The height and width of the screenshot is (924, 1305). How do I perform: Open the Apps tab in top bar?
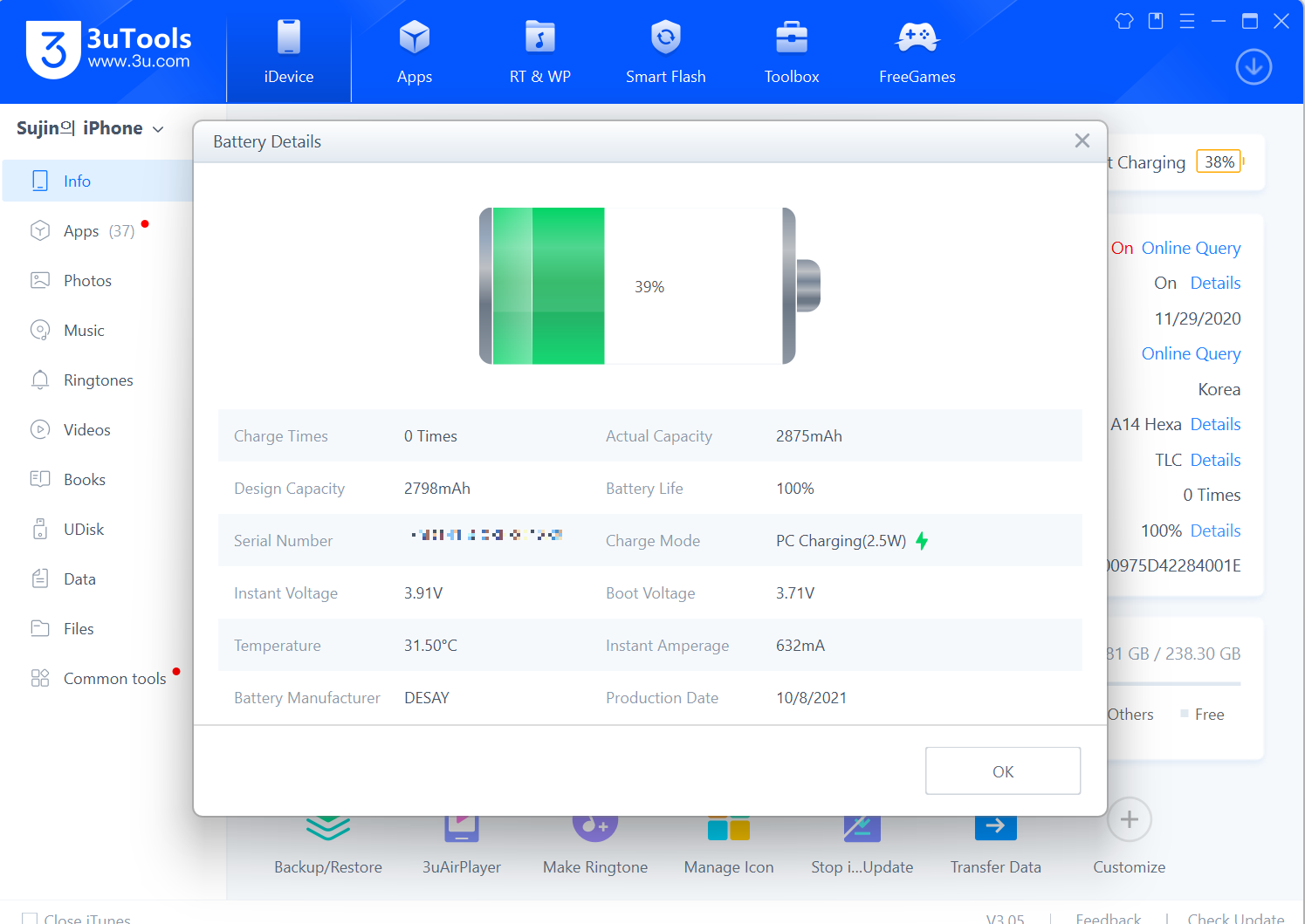tap(415, 52)
